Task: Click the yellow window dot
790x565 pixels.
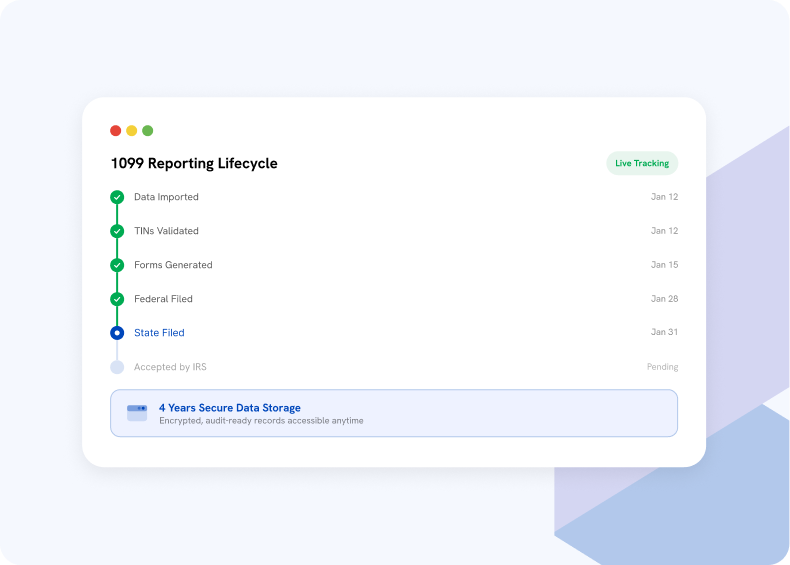Action: point(131,131)
